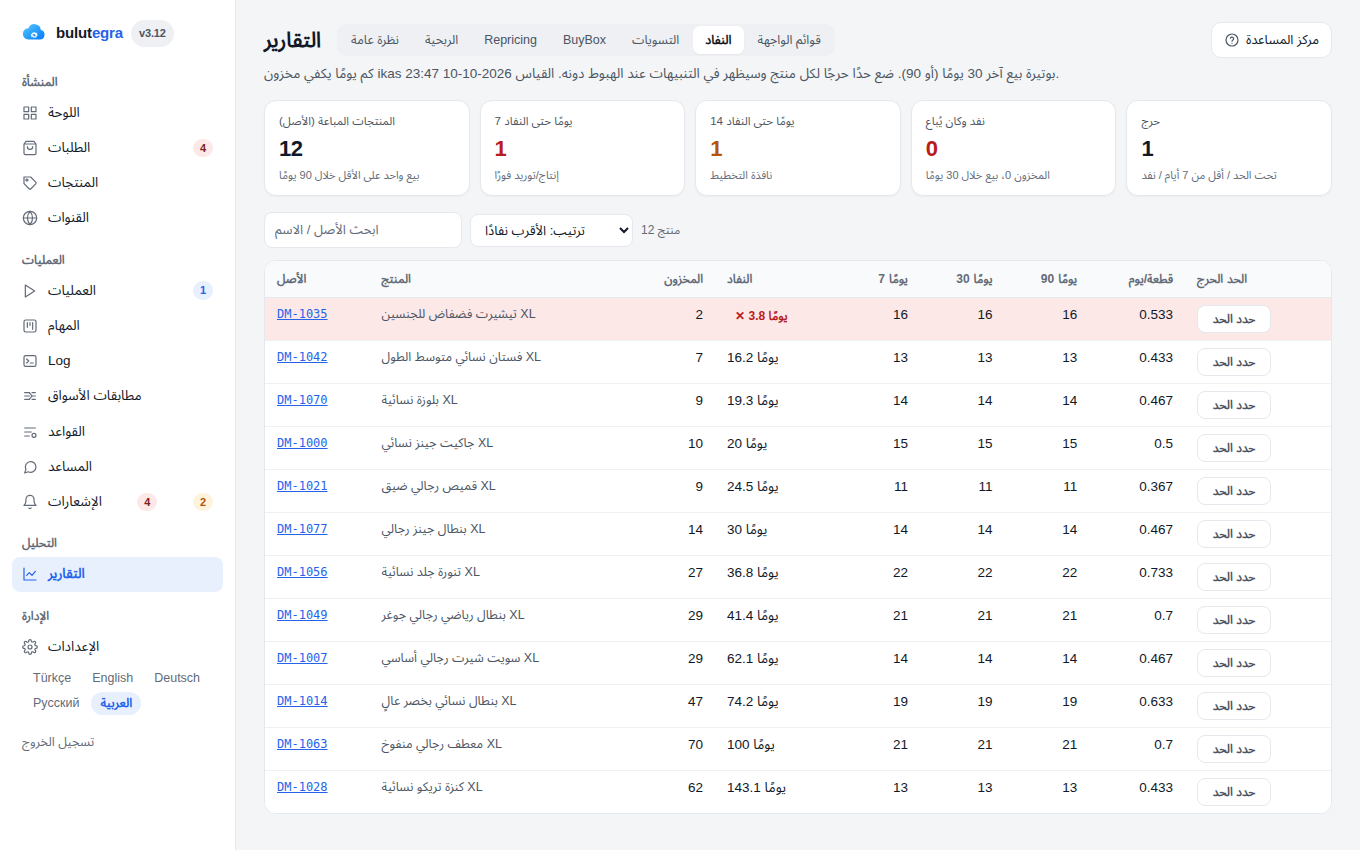Click the العمليات play icon
Image resolution: width=1360 pixels, height=850 pixels.
click(x=30, y=291)
